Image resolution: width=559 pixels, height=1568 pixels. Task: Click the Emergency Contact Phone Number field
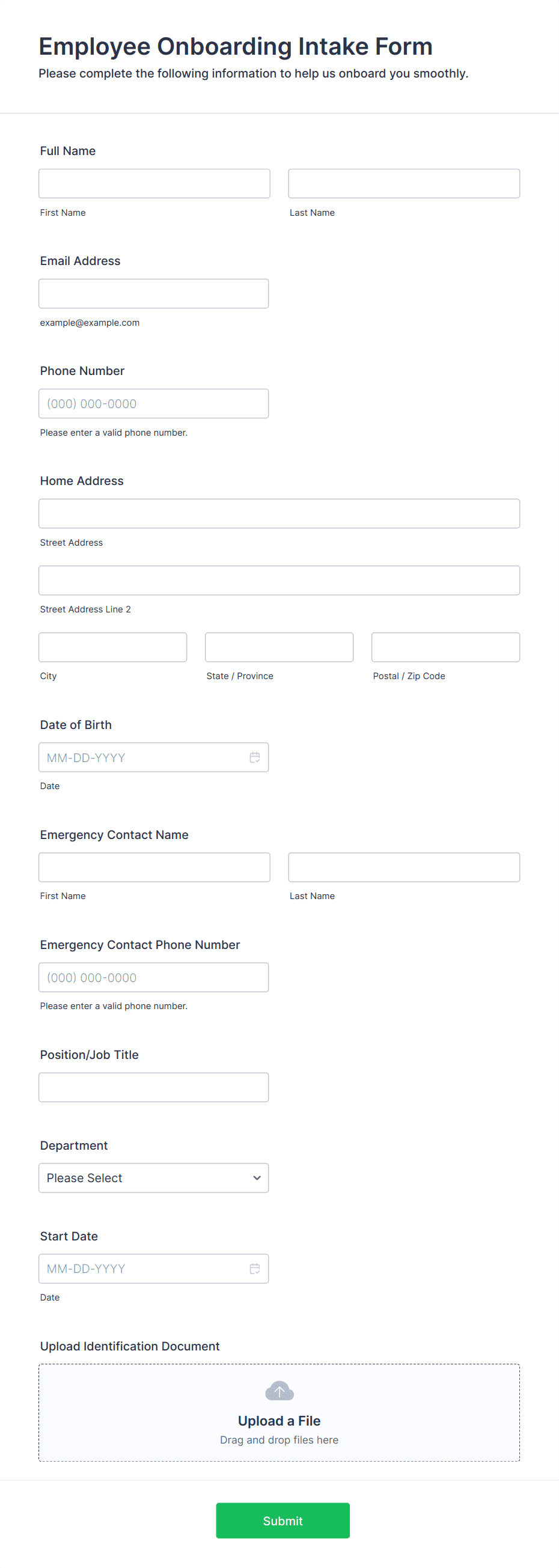[153, 978]
